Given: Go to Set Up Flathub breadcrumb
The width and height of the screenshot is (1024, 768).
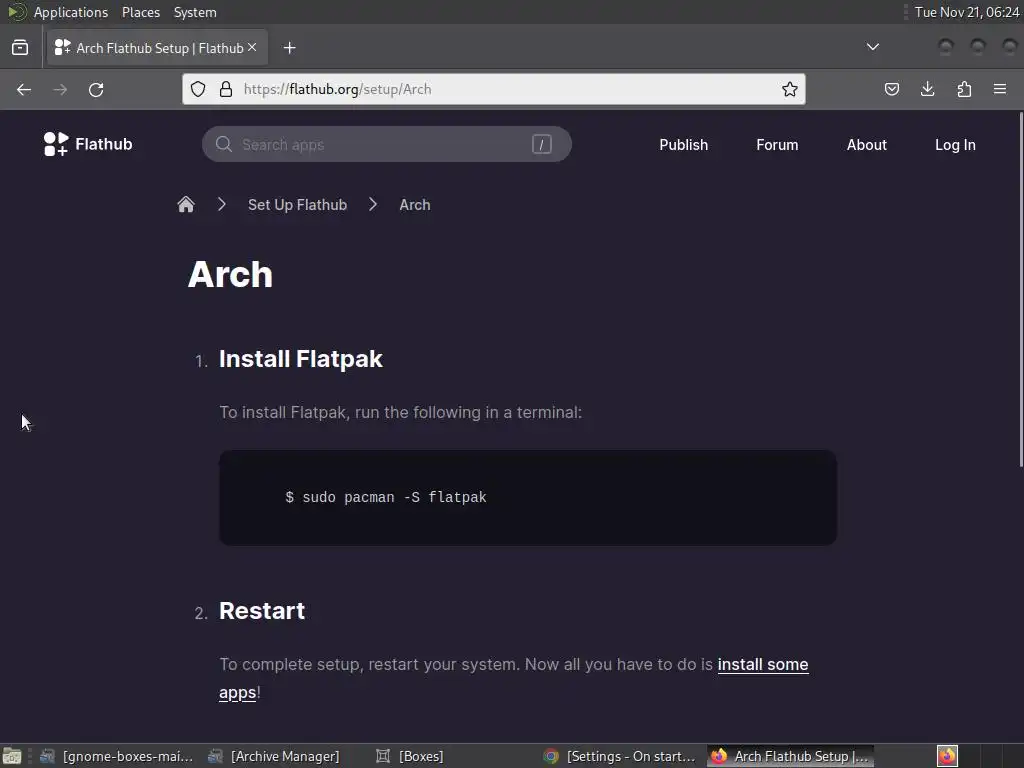Looking at the screenshot, I should (297, 205).
